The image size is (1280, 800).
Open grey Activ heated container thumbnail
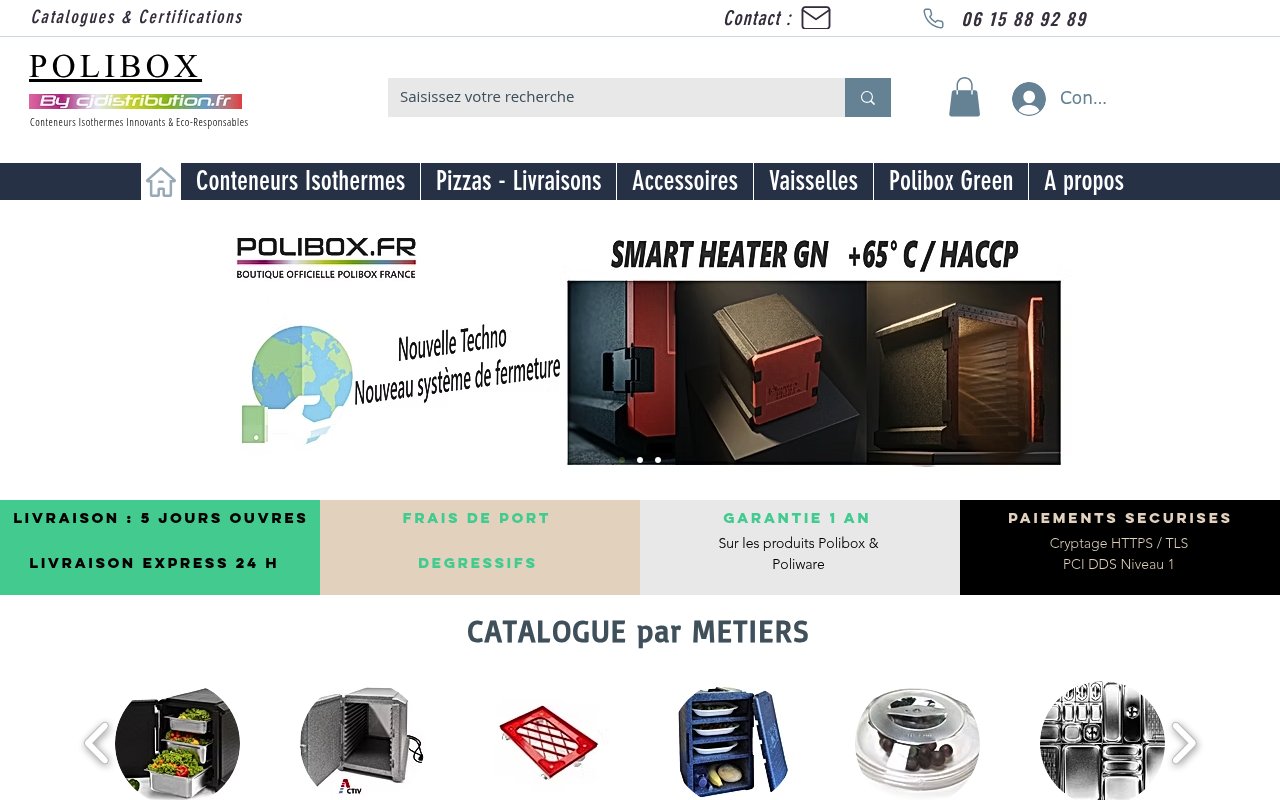(362, 743)
